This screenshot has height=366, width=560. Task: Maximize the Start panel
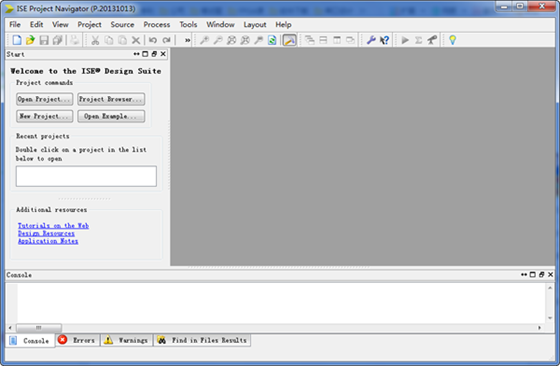point(145,54)
